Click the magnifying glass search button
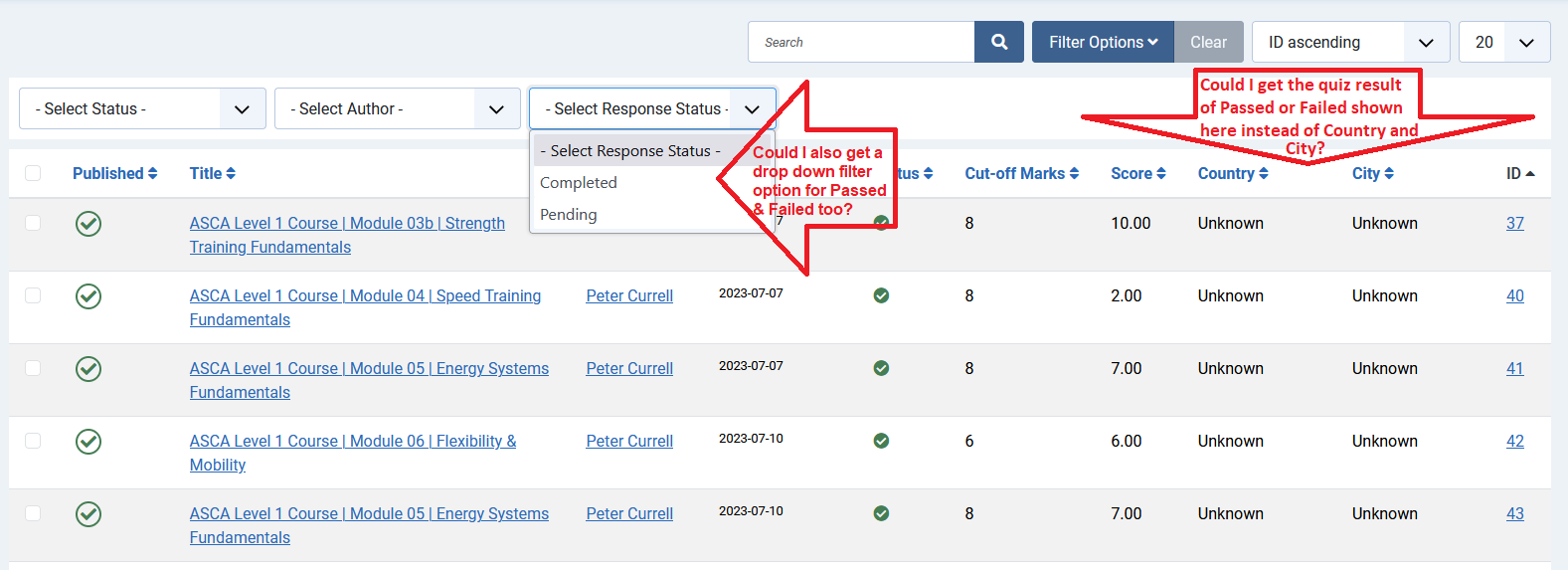The height and width of the screenshot is (570, 1568). [x=998, y=42]
